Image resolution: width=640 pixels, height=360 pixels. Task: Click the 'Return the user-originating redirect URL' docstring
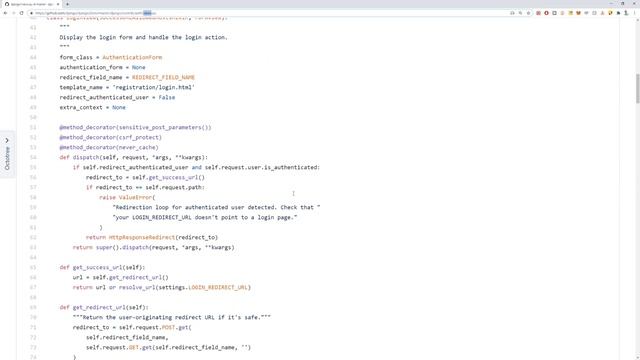click(171, 317)
